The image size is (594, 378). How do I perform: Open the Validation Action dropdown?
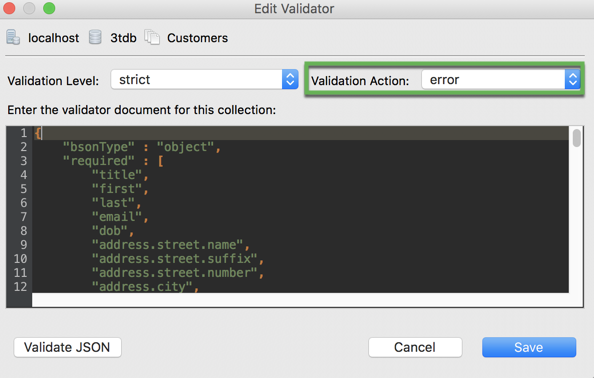501,80
